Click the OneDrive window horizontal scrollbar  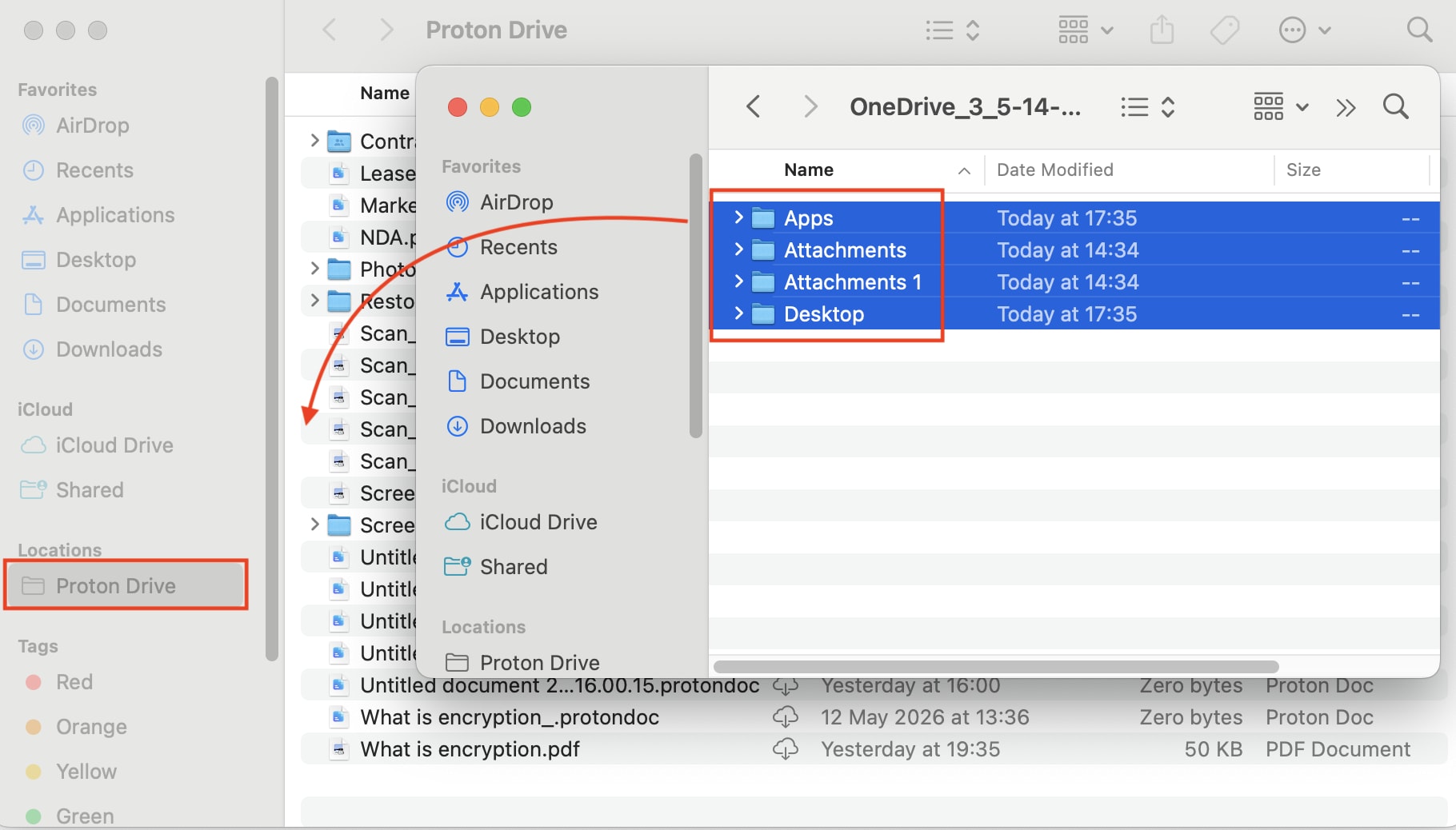(x=996, y=667)
